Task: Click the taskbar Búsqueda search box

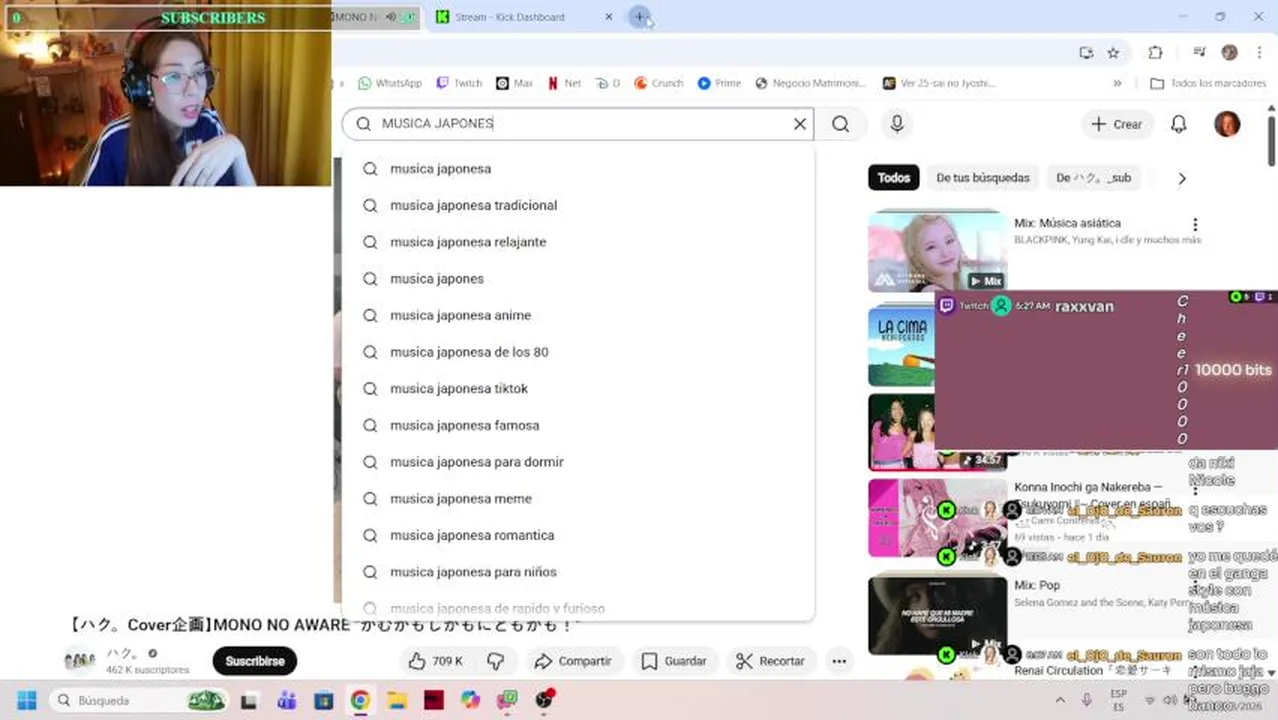Action: [140, 700]
